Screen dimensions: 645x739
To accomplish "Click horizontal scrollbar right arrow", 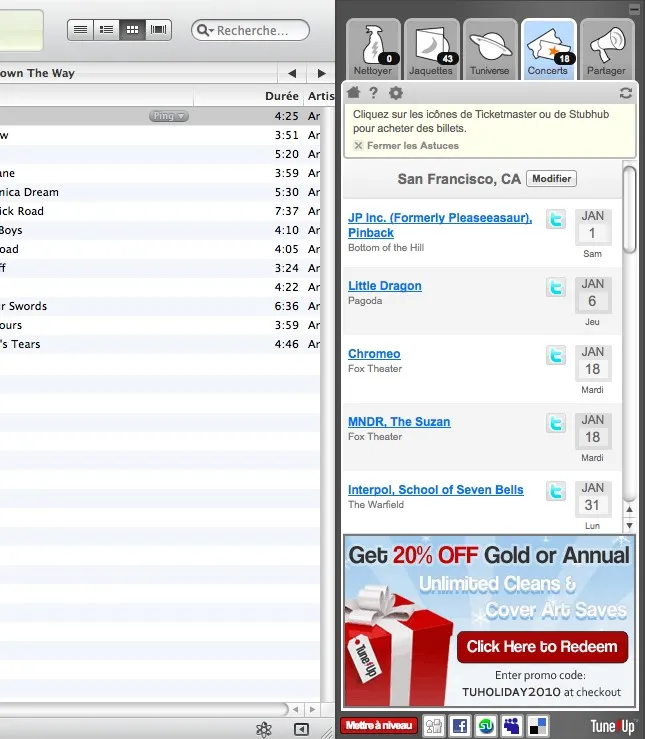I will (312, 709).
